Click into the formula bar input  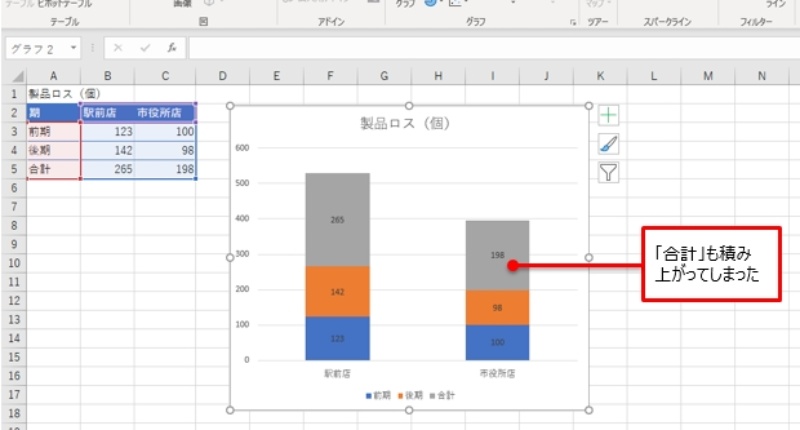tap(480, 48)
